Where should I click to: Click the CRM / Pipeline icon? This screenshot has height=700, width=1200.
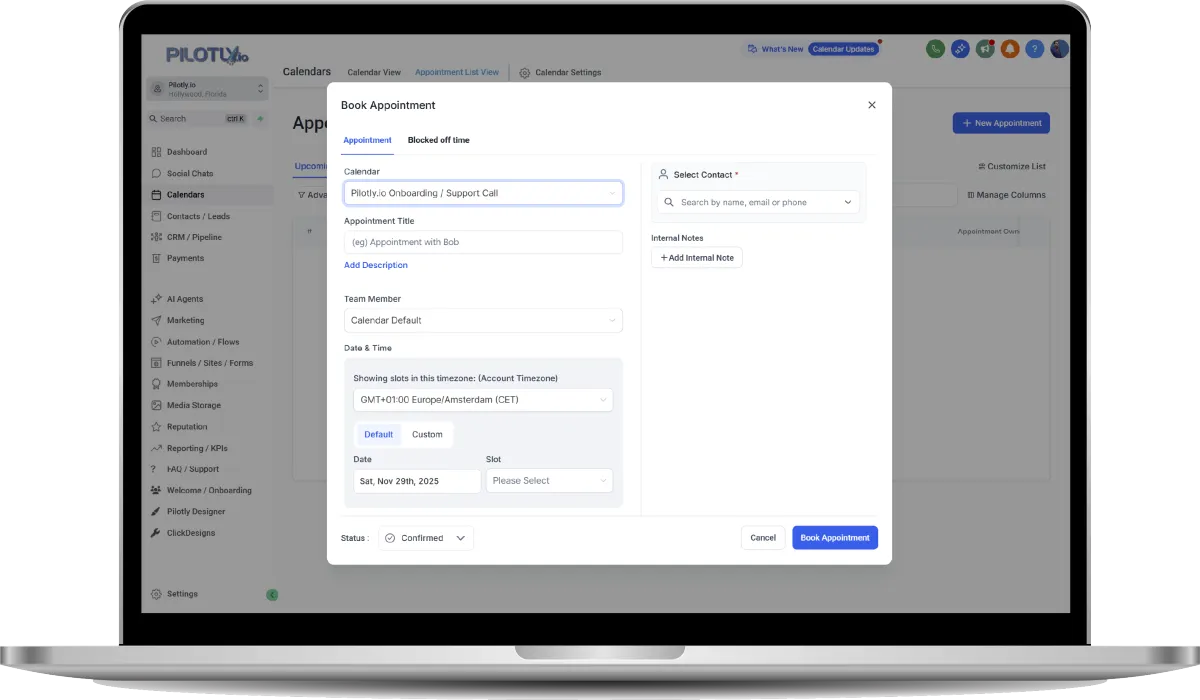coord(156,237)
